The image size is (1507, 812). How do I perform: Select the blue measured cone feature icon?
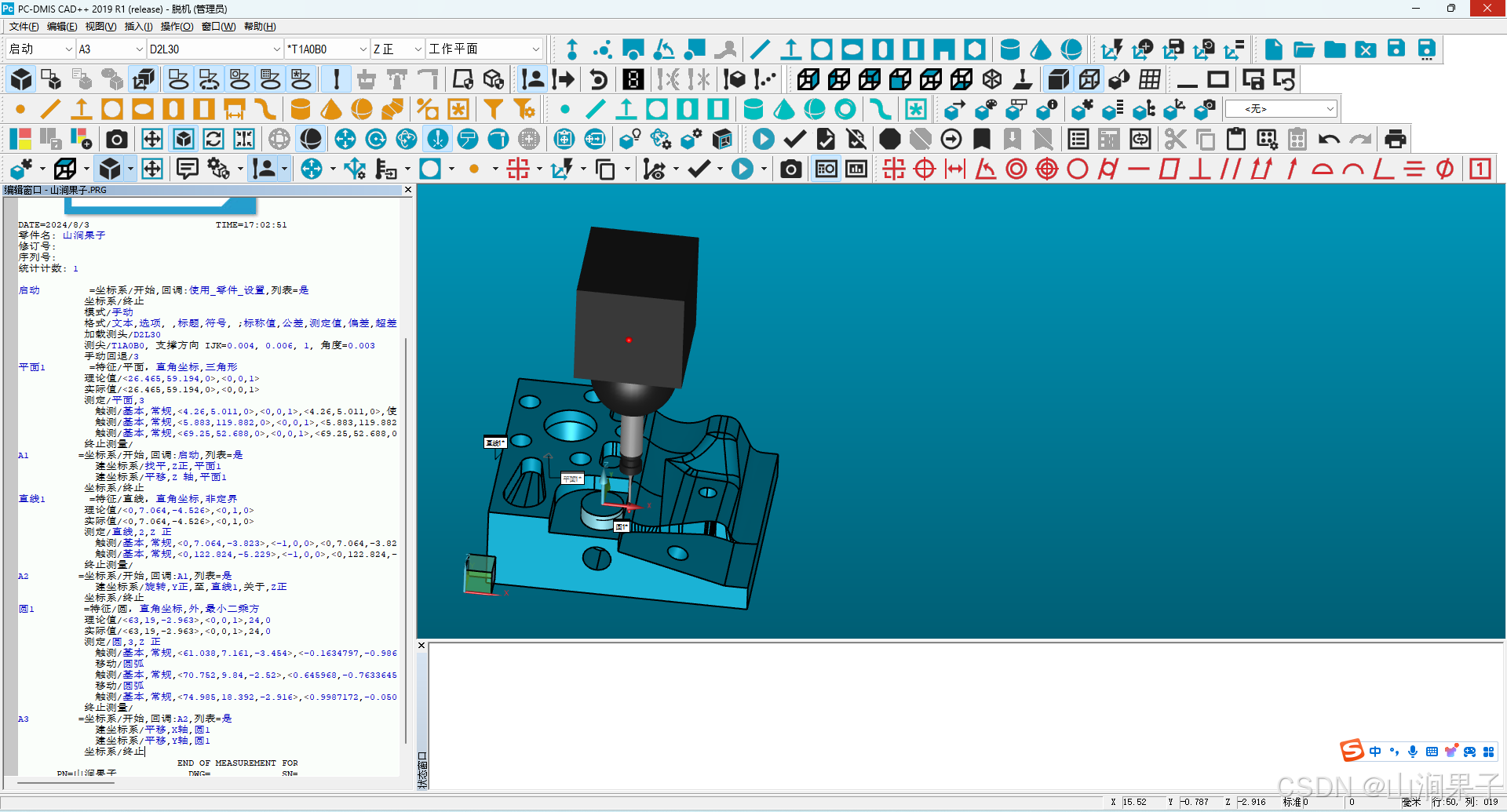point(1041,49)
